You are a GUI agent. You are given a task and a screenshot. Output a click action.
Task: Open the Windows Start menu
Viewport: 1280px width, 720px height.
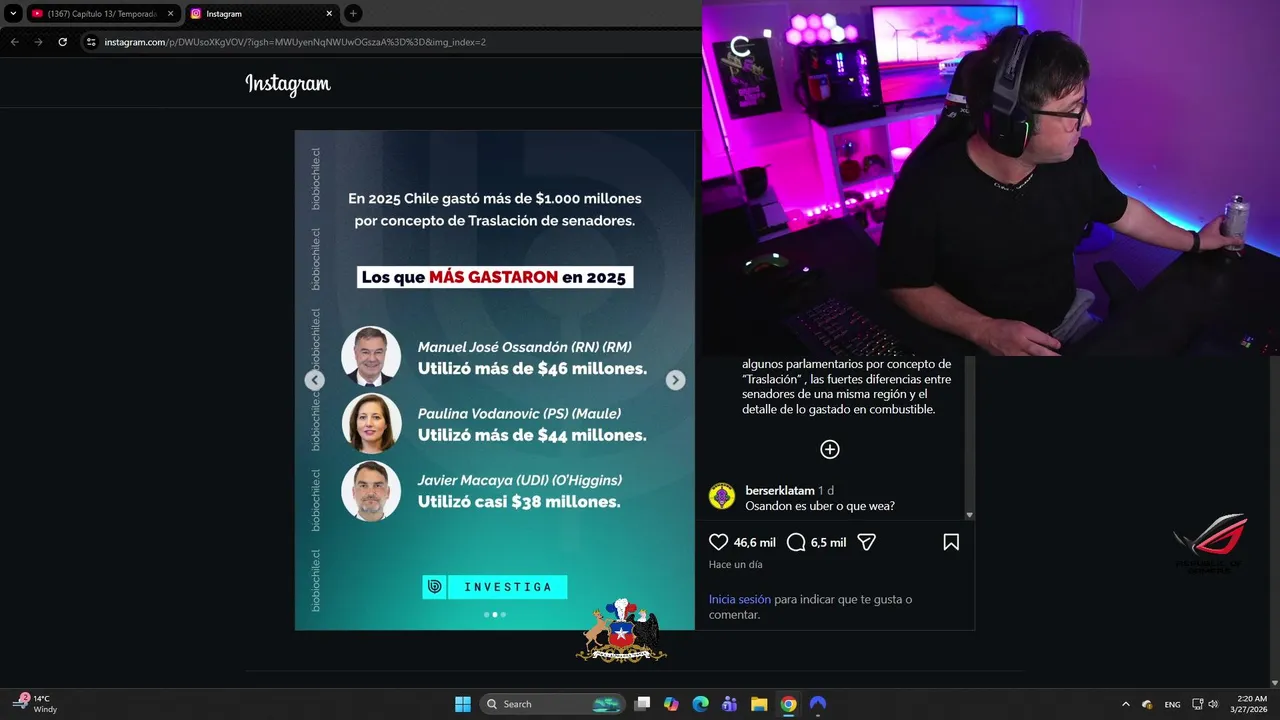tap(463, 704)
